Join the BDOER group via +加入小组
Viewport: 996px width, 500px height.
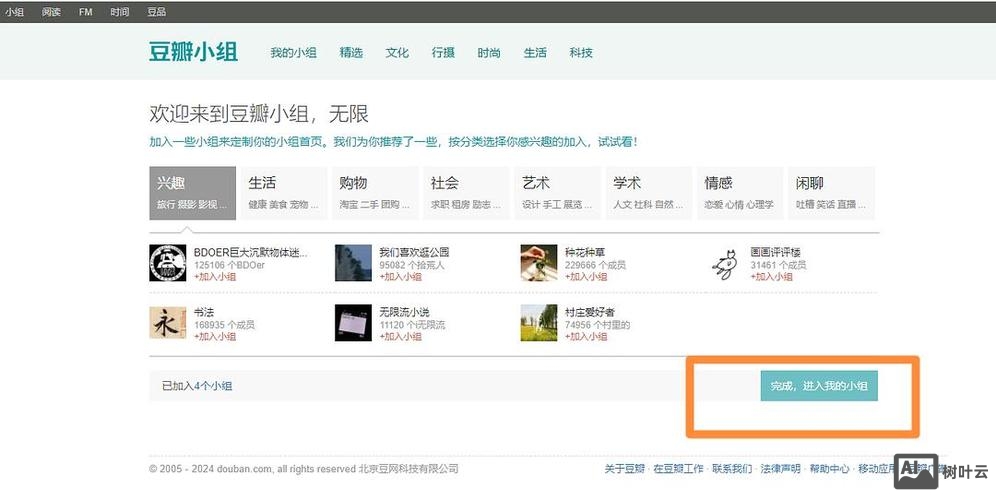[x=215, y=276]
